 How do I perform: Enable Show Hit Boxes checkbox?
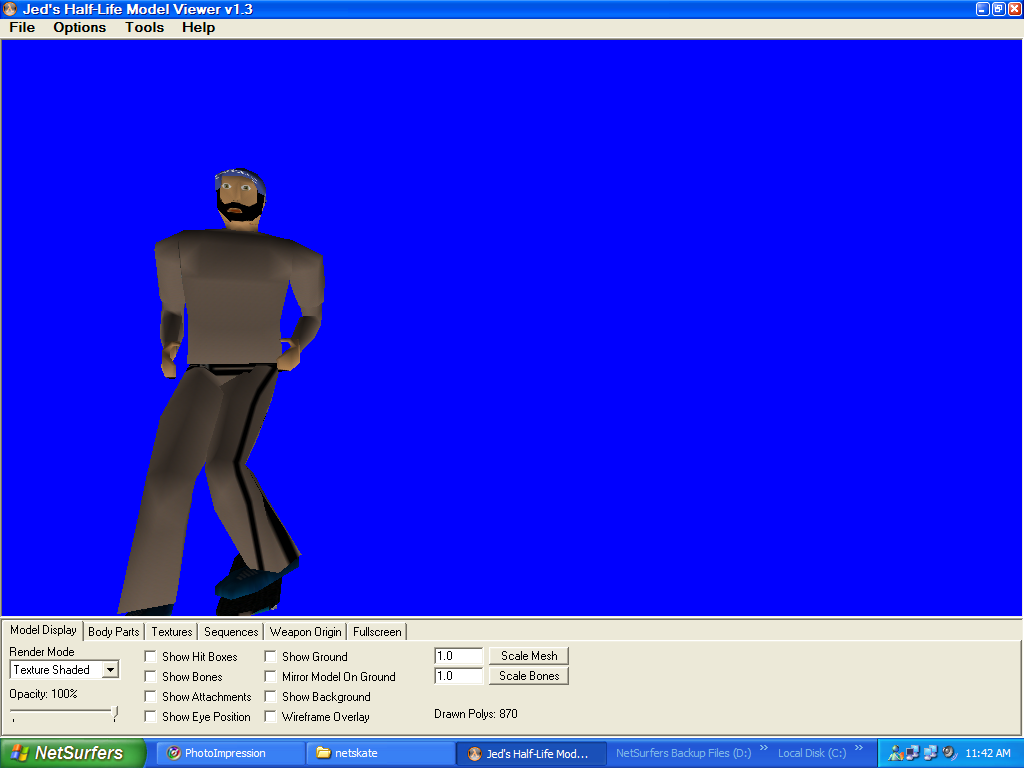point(150,656)
